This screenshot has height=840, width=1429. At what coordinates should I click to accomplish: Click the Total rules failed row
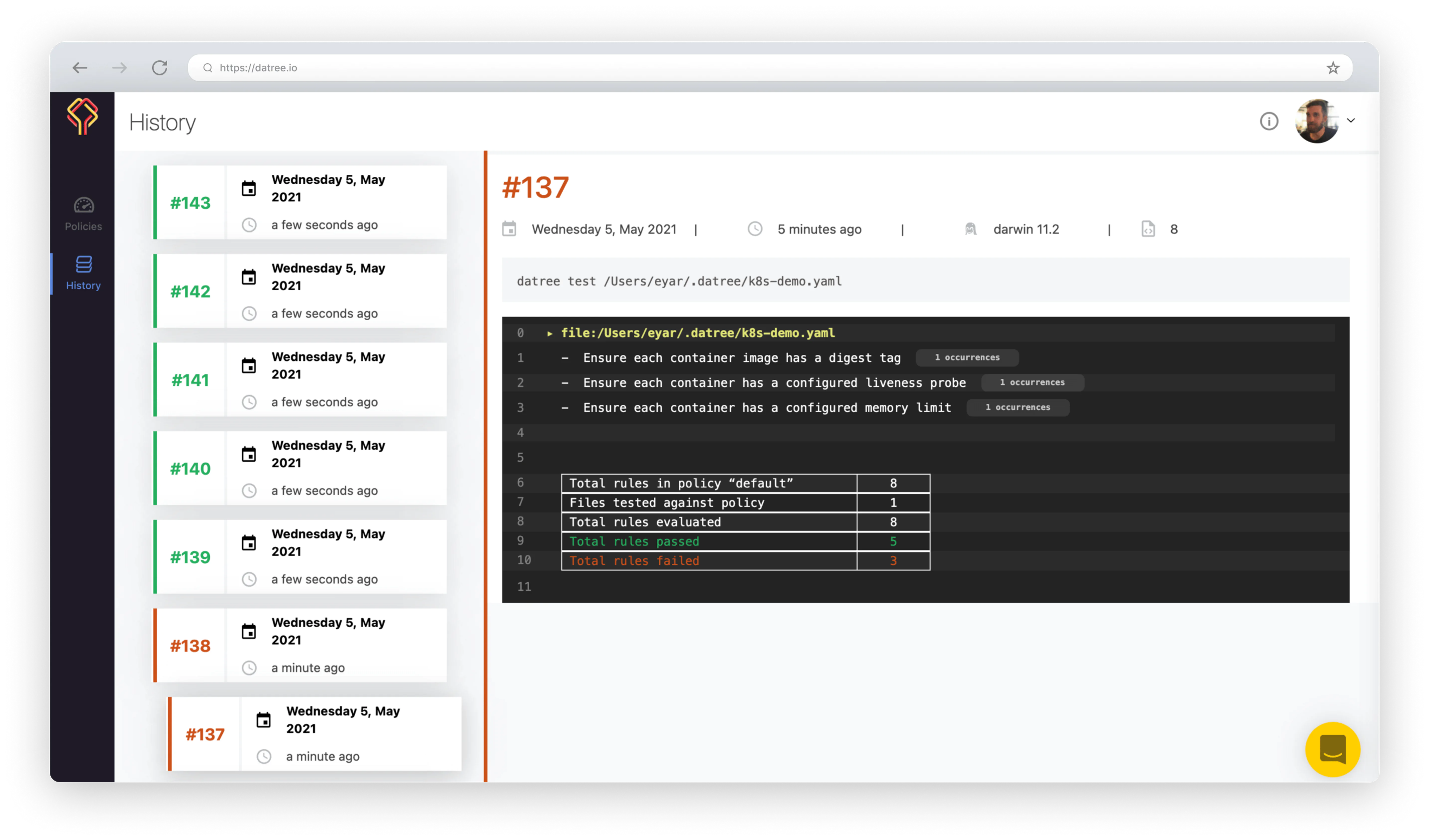click(x=746, y=561)
